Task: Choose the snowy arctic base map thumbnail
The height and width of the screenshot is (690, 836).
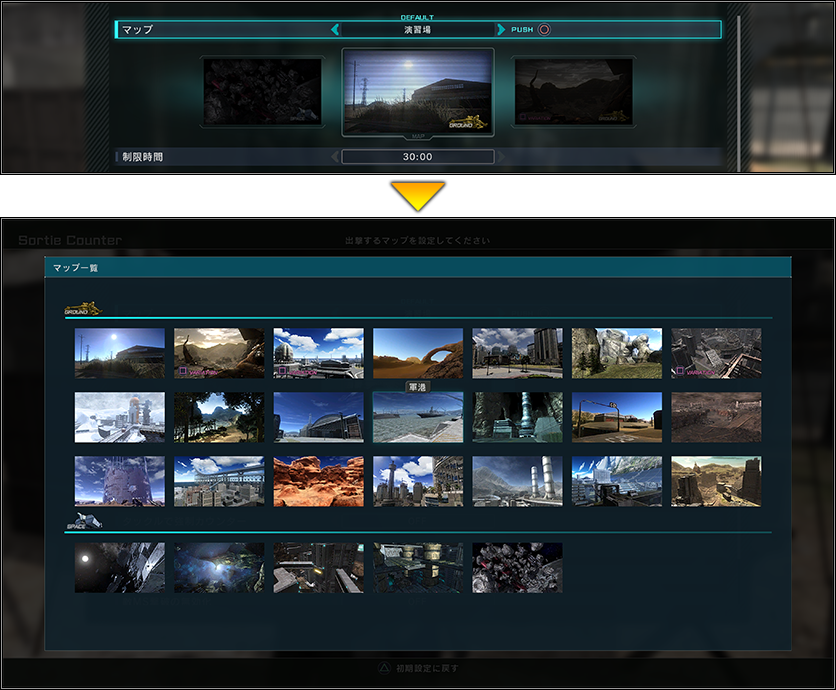Action: tap(120, 417)
